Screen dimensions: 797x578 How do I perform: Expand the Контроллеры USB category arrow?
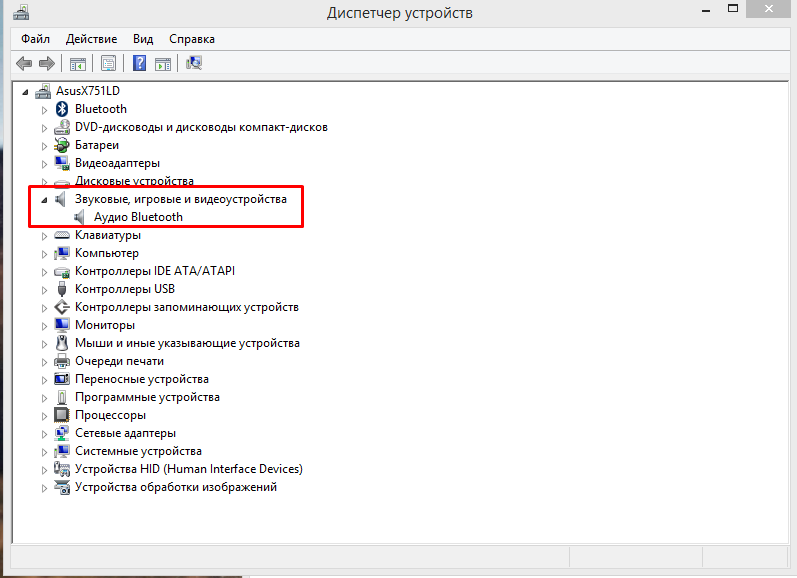point(44,290)
